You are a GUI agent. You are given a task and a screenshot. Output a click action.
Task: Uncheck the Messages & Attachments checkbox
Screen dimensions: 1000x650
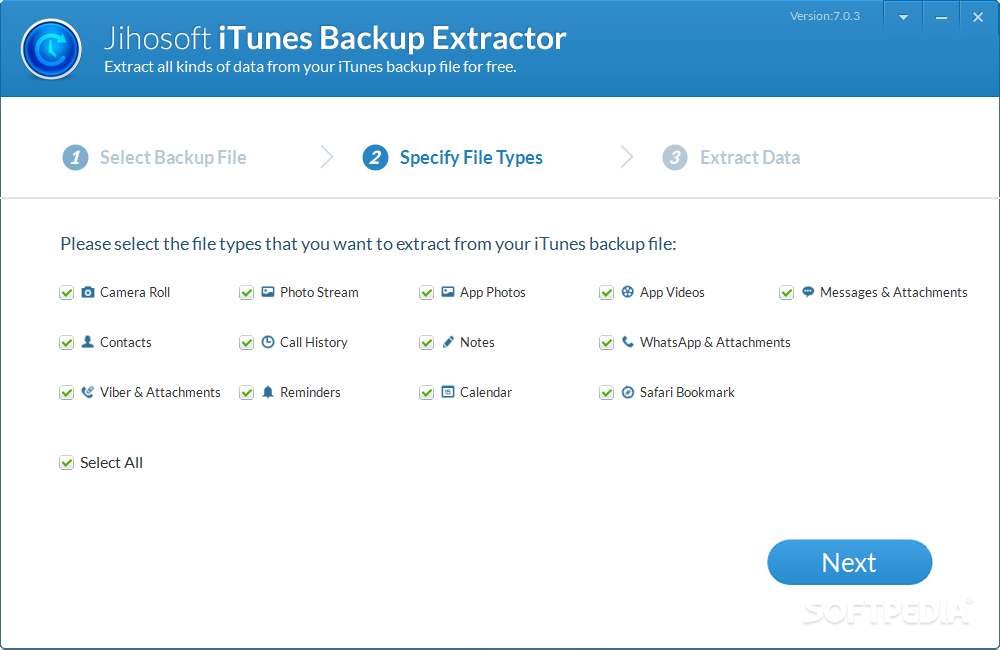click(786, 293)
